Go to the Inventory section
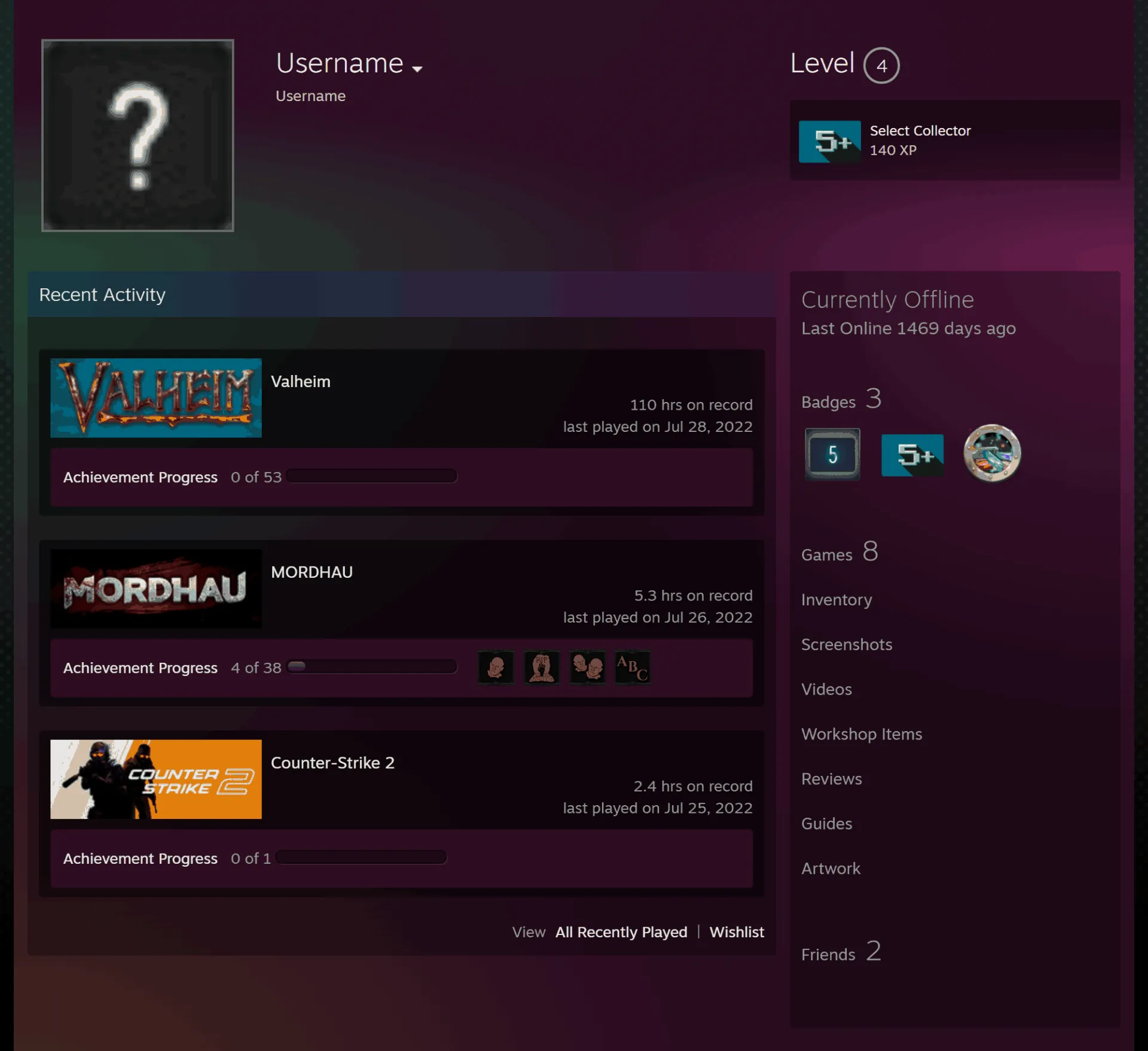 click(836, 599)
